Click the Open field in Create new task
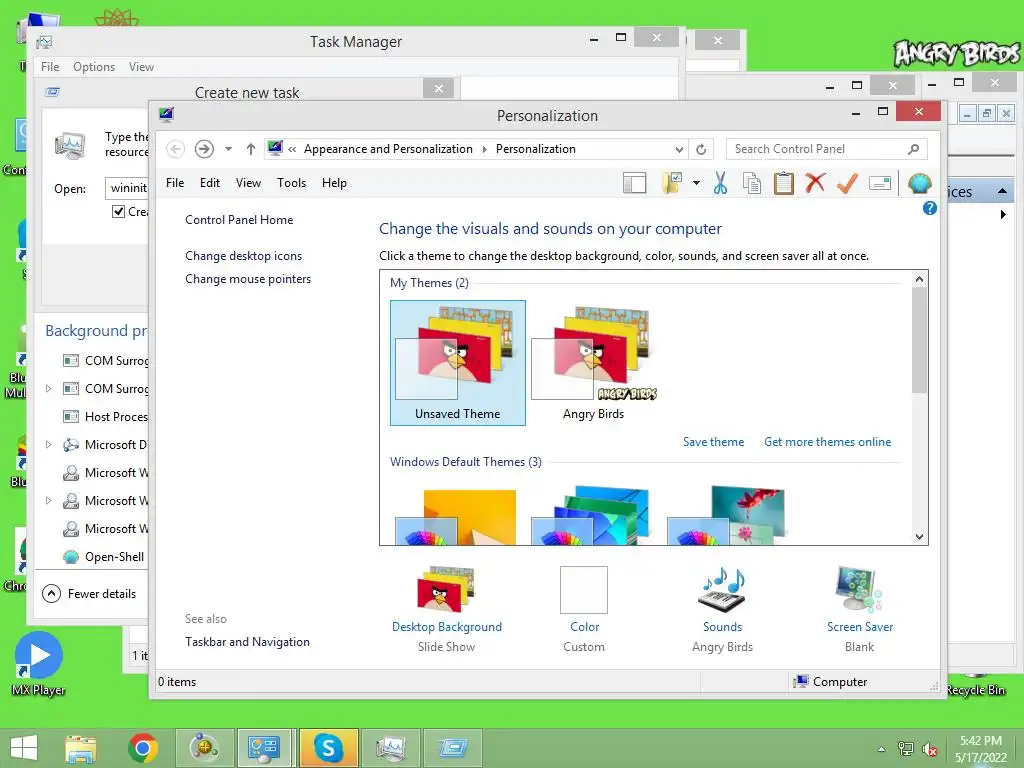The image size is (1024, 768). [127, 188]
